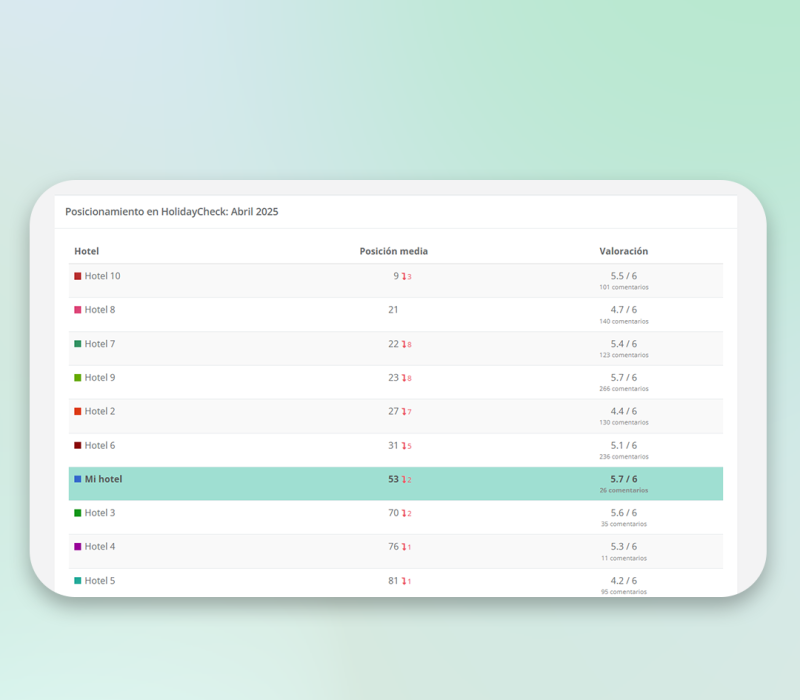Image resolution: width=800 pixels, height=700 pixels.
Task: Click the Hotel 9 color square
Action: tap(78, 378)
